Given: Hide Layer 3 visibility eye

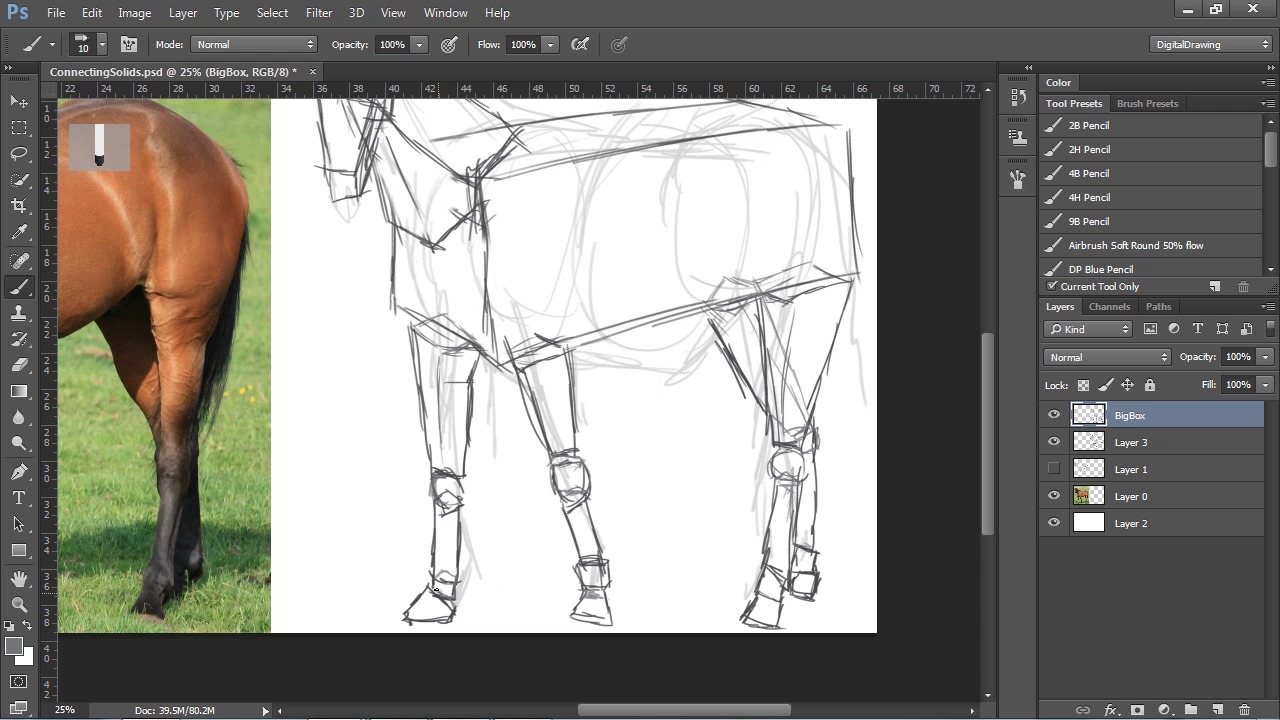Looking at the screenshot, I should (x=1054, y=442).
